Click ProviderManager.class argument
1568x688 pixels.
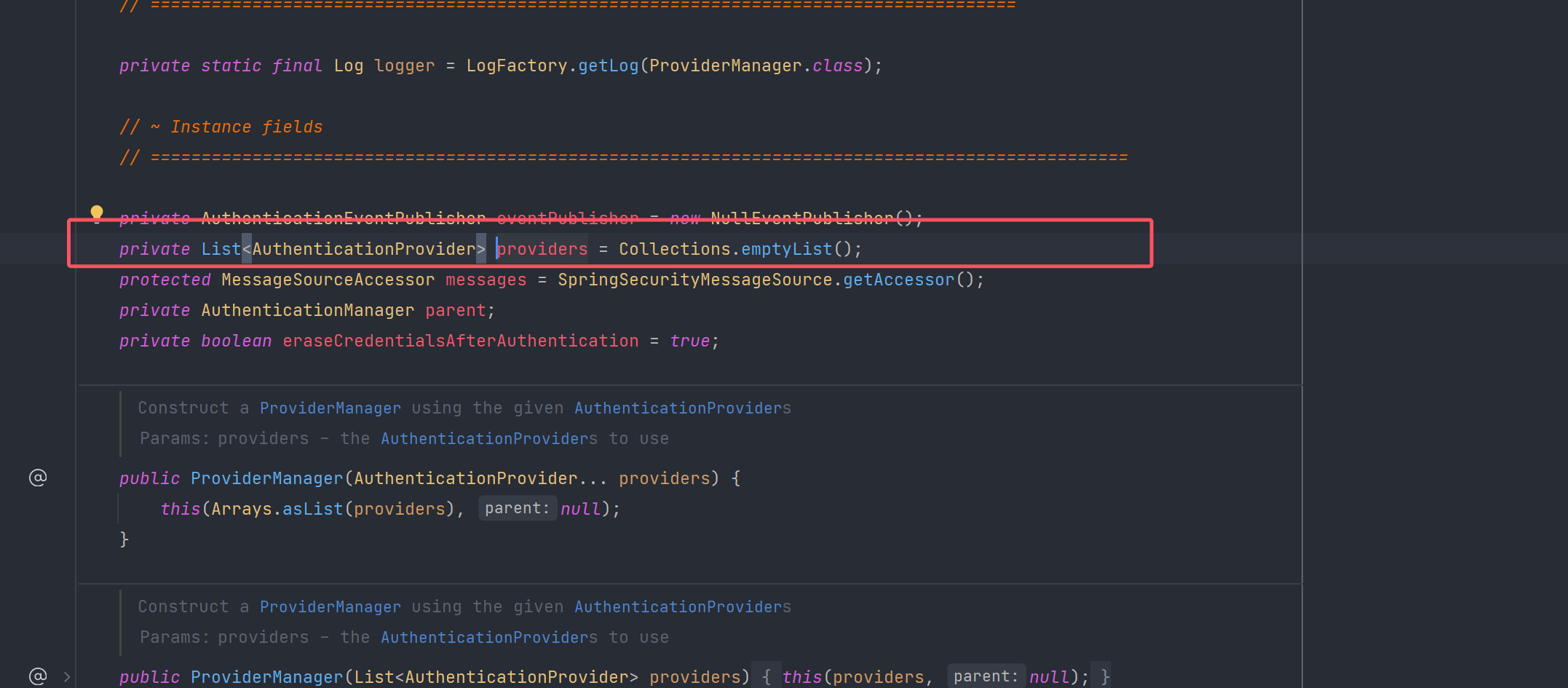point(756,66)
